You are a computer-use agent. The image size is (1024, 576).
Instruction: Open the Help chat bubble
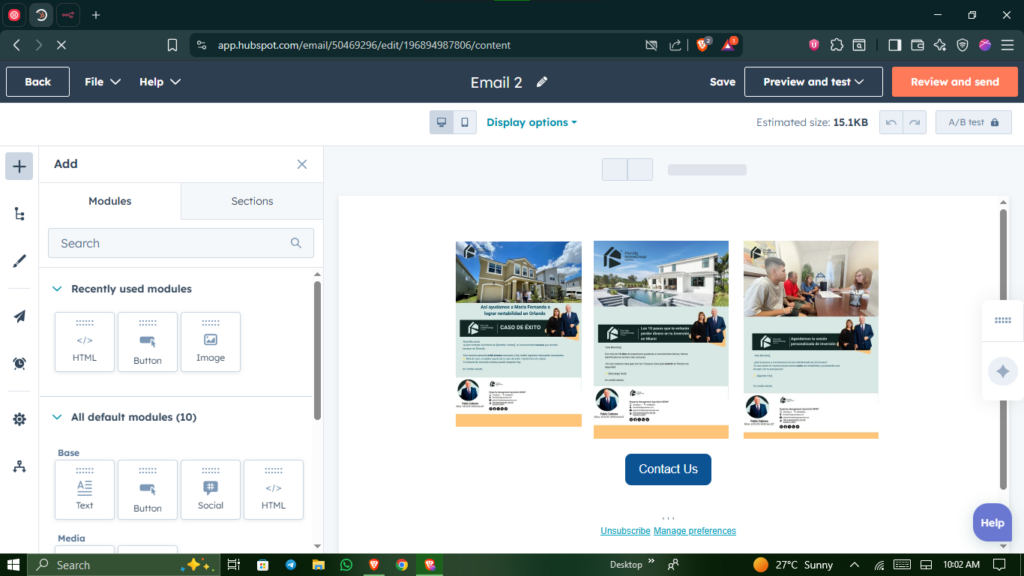(x=992, y=522)
